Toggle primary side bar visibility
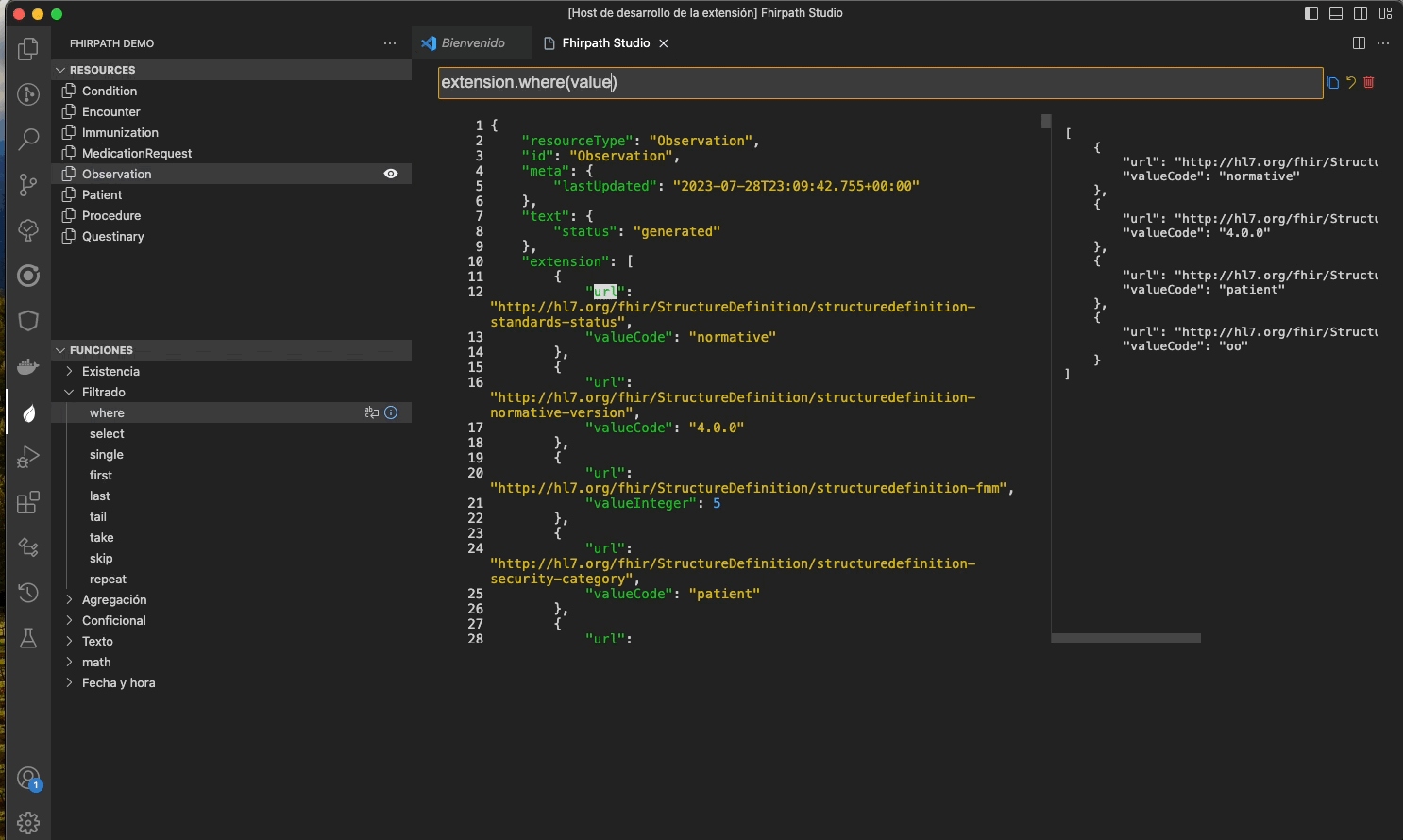Viewport: 1403px width, 840px height. click(x=1311, y=13)
